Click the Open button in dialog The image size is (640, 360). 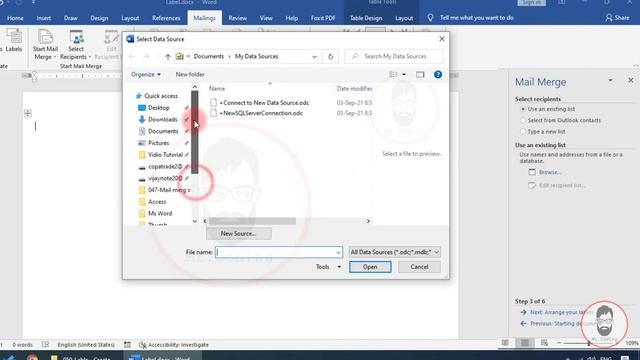370,267
